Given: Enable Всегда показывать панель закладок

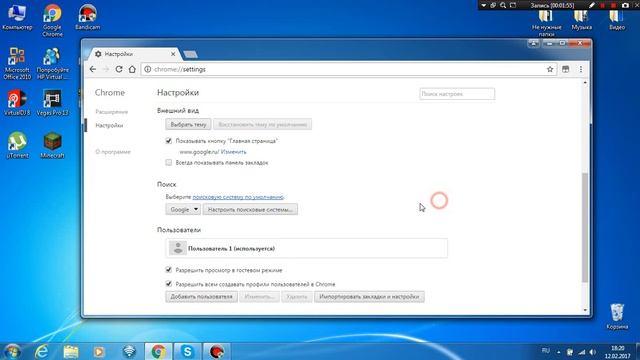Looking at the screenshot, I should (x=169, y=162).
